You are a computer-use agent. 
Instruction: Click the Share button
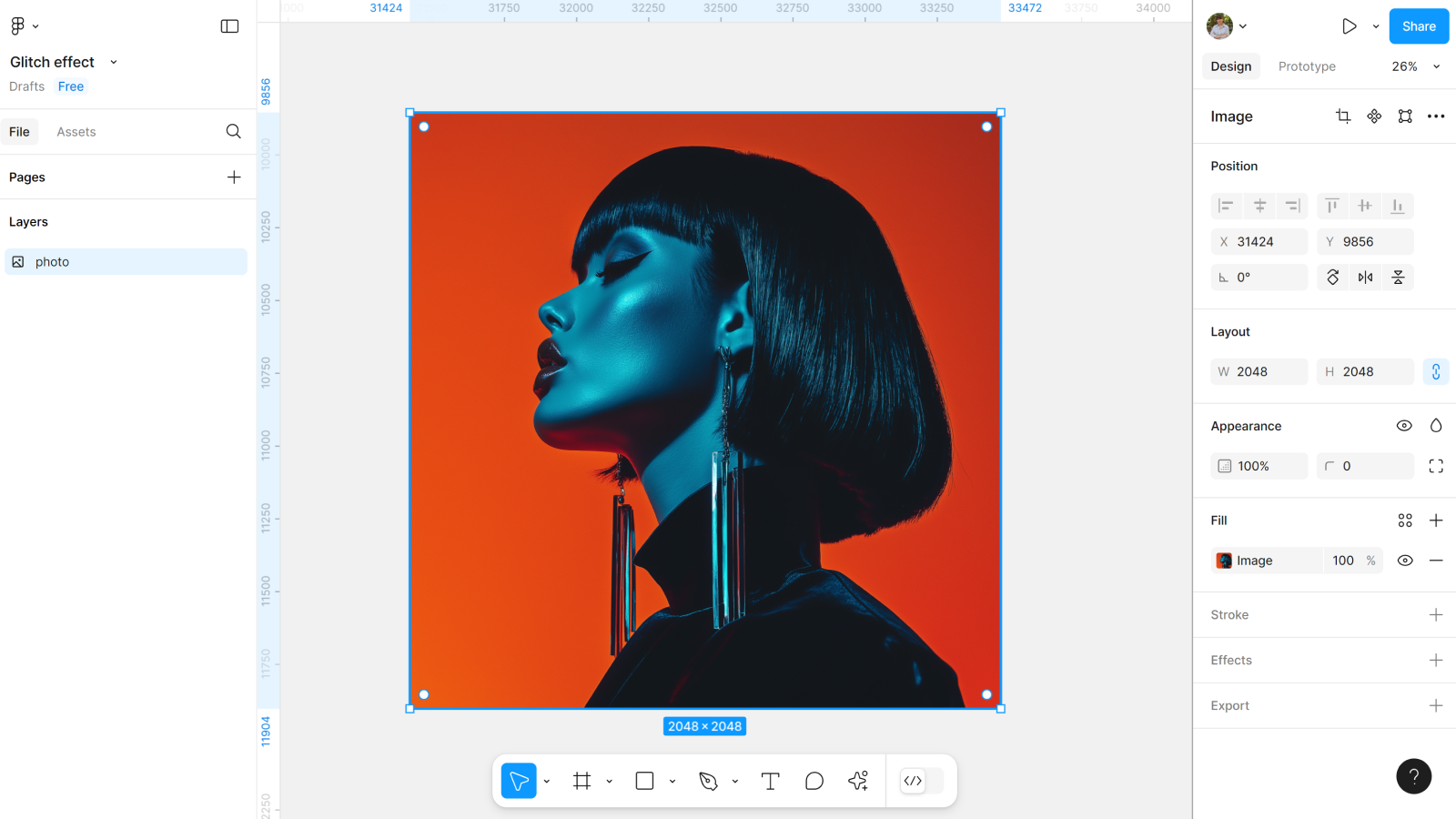tap(1419, 26)
